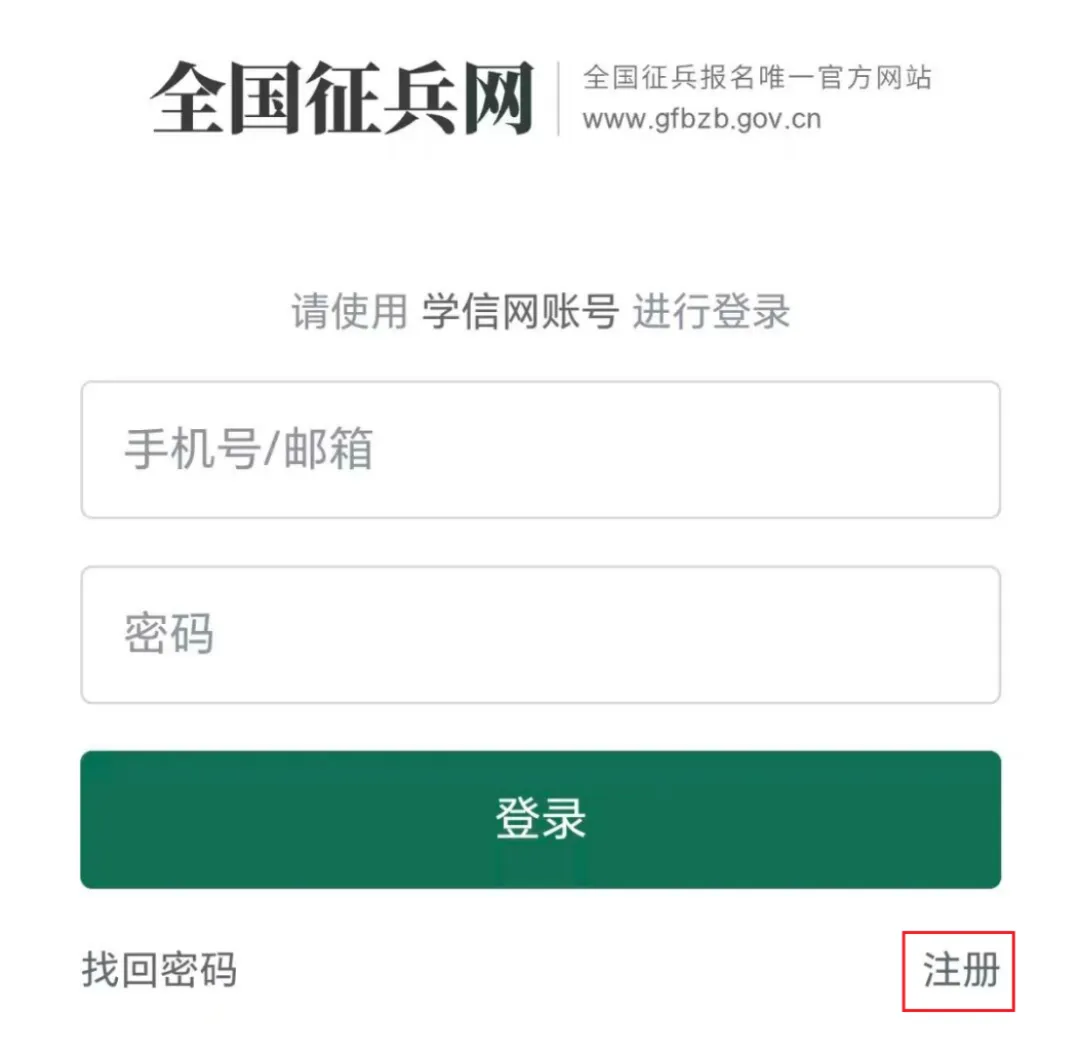This screenshot has width=1080, height=1054.
Task: Start signing up via the red-boxed 注册
Action: coord(961,970)
